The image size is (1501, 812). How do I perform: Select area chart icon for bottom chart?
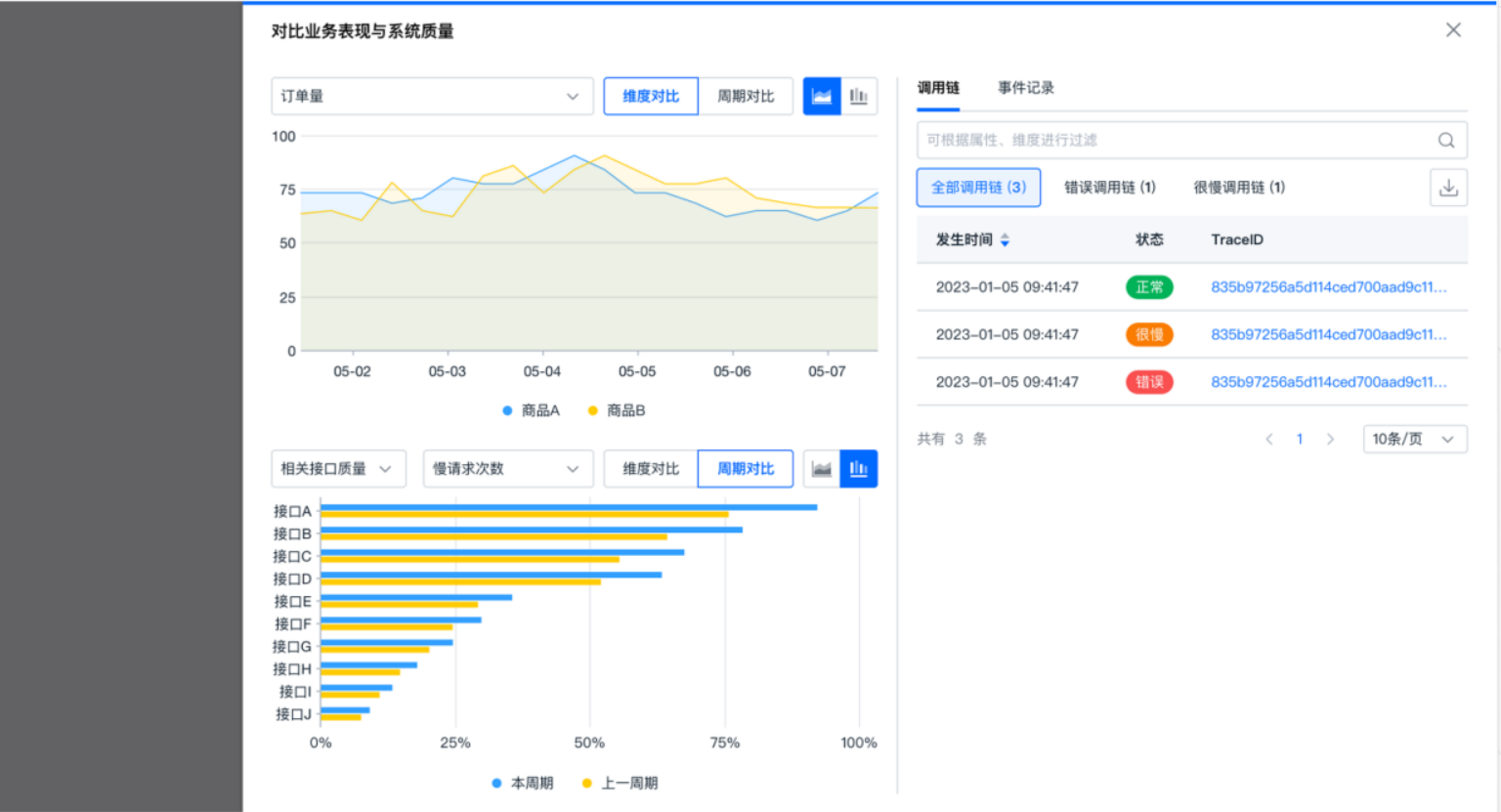point(822,469)
